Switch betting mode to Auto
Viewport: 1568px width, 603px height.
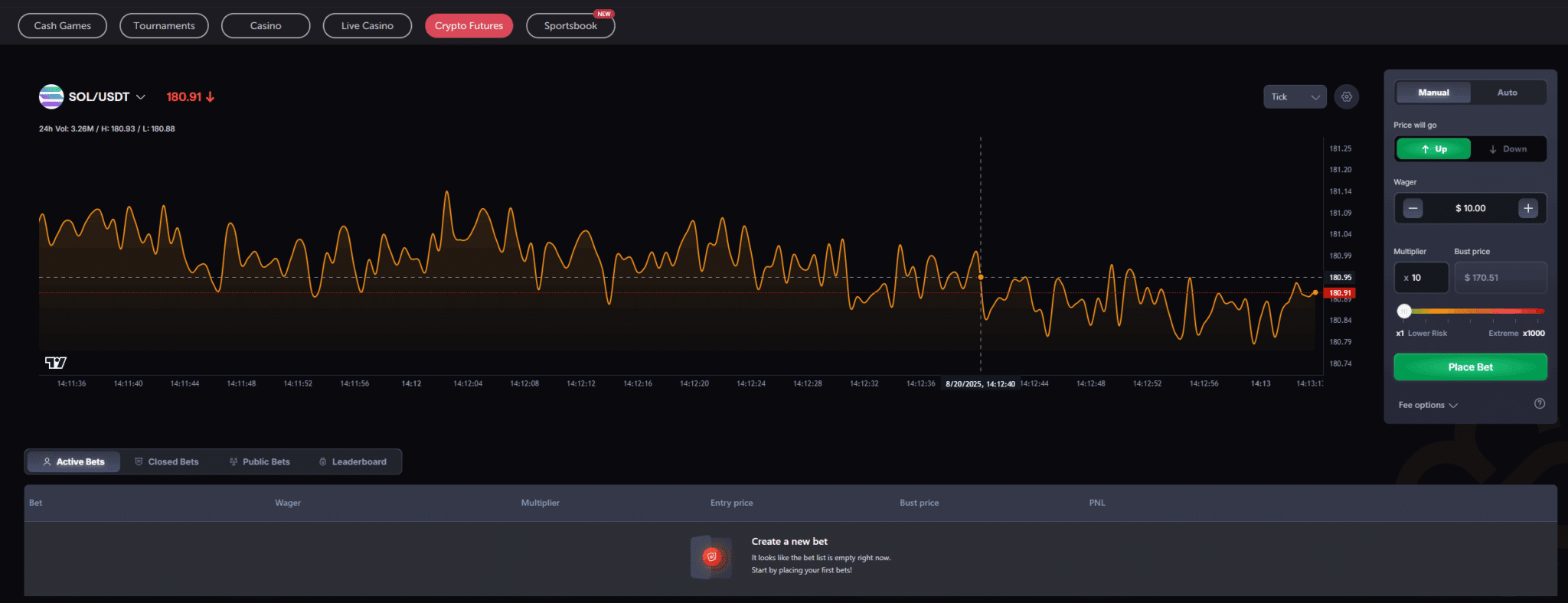click(1507, 93)
